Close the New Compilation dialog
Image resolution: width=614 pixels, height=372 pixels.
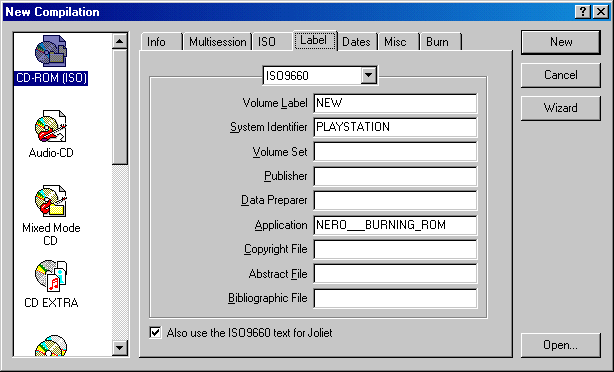601,12
